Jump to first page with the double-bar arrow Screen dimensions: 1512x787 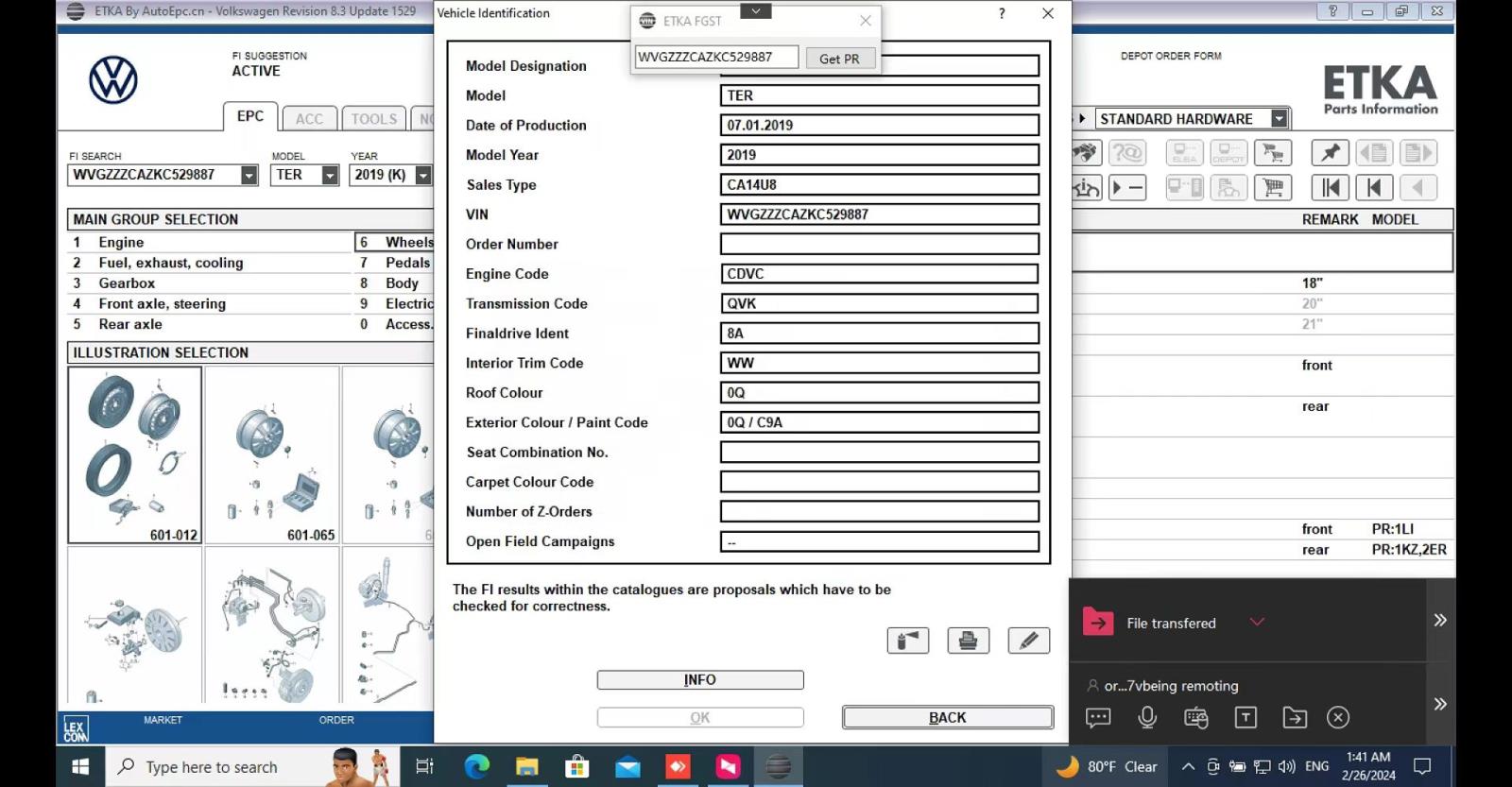(1331, 187)
